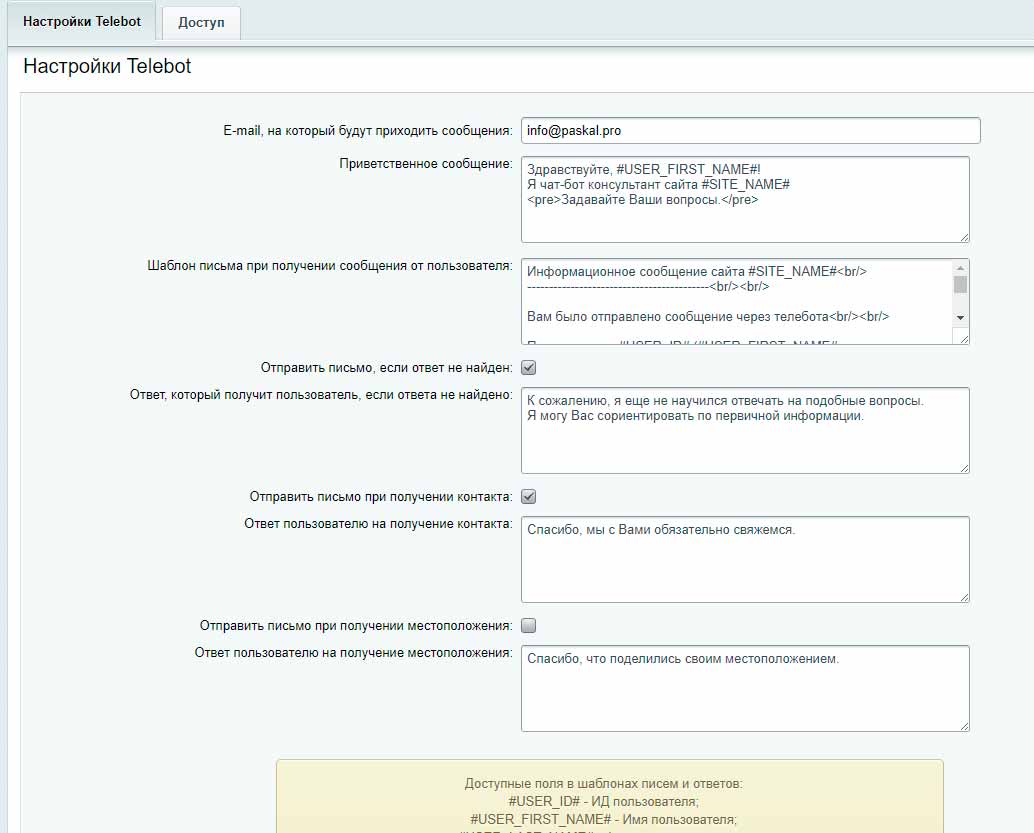
Task: Click the location reply text area
Action: click(x=745, y=700)
